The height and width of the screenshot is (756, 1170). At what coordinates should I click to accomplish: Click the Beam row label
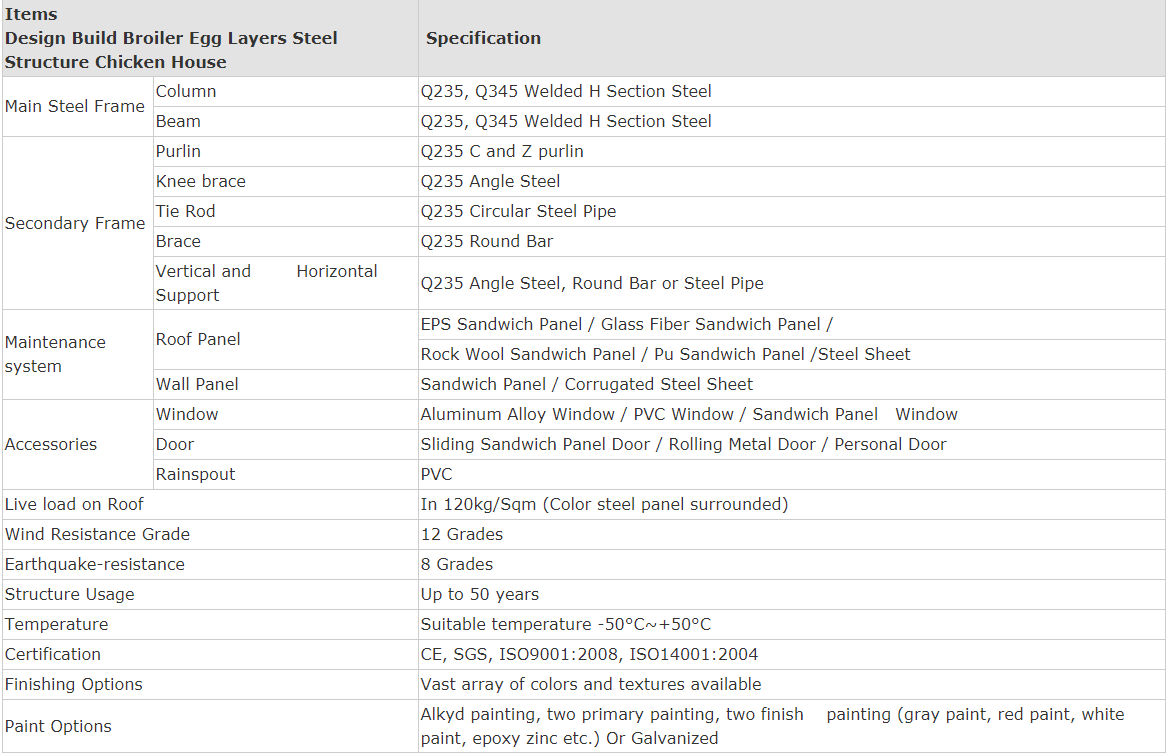pyautogui.click(x=178, y=121)
